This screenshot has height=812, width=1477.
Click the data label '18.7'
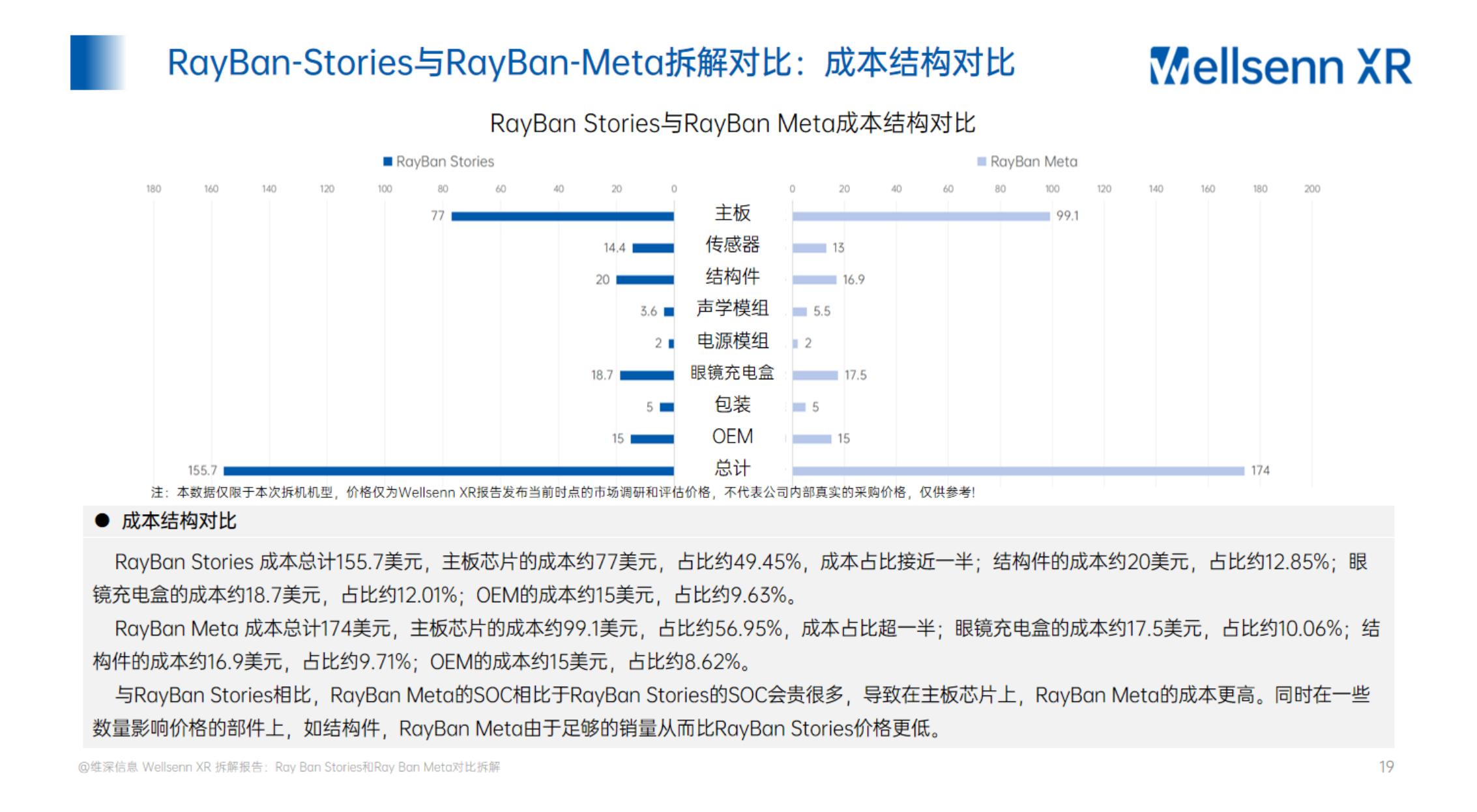coord(602,375)
